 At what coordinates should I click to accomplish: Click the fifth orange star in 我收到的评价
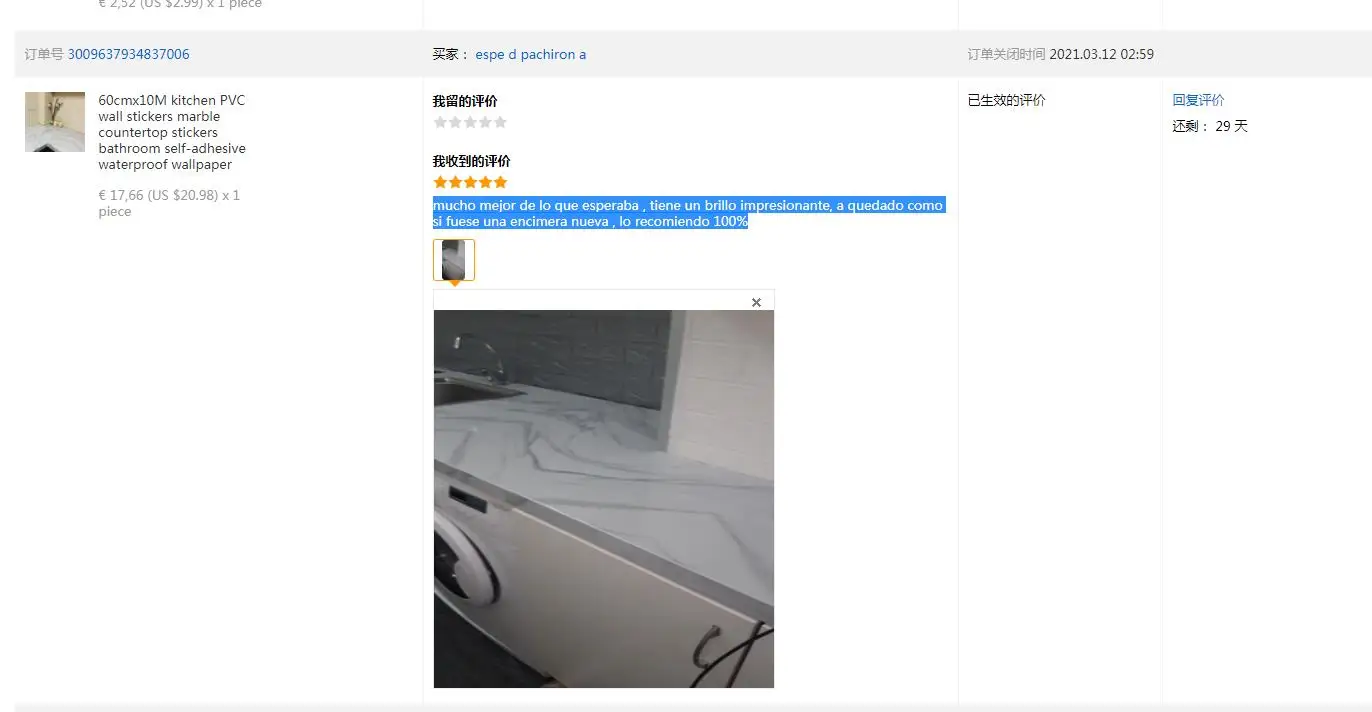pyautogui.click(x=500, y=182)
